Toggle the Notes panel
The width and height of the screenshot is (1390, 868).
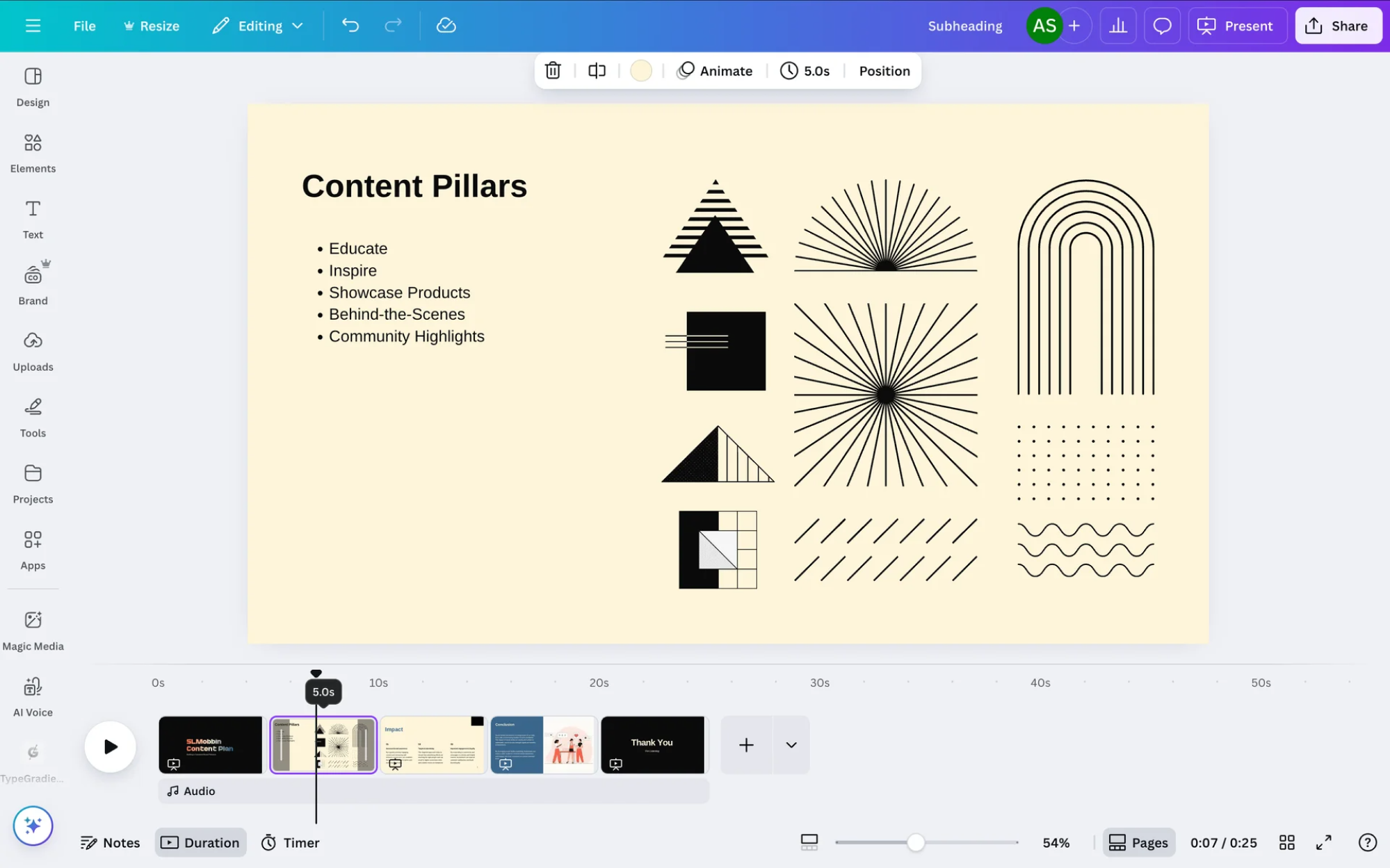coord(111,842)
